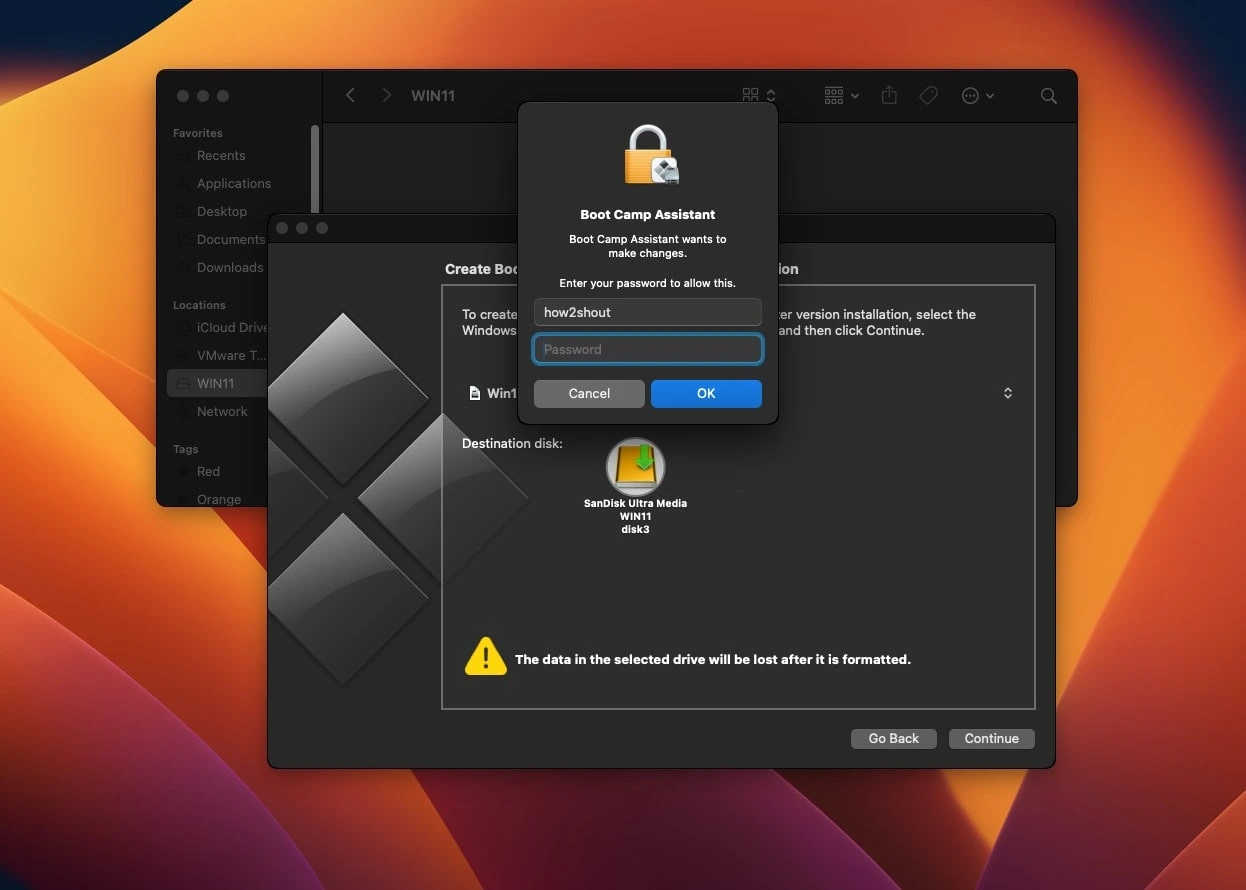Viewport: 1246px width, 890px height.
Task: Click the Go Back button
Action: 893,738
